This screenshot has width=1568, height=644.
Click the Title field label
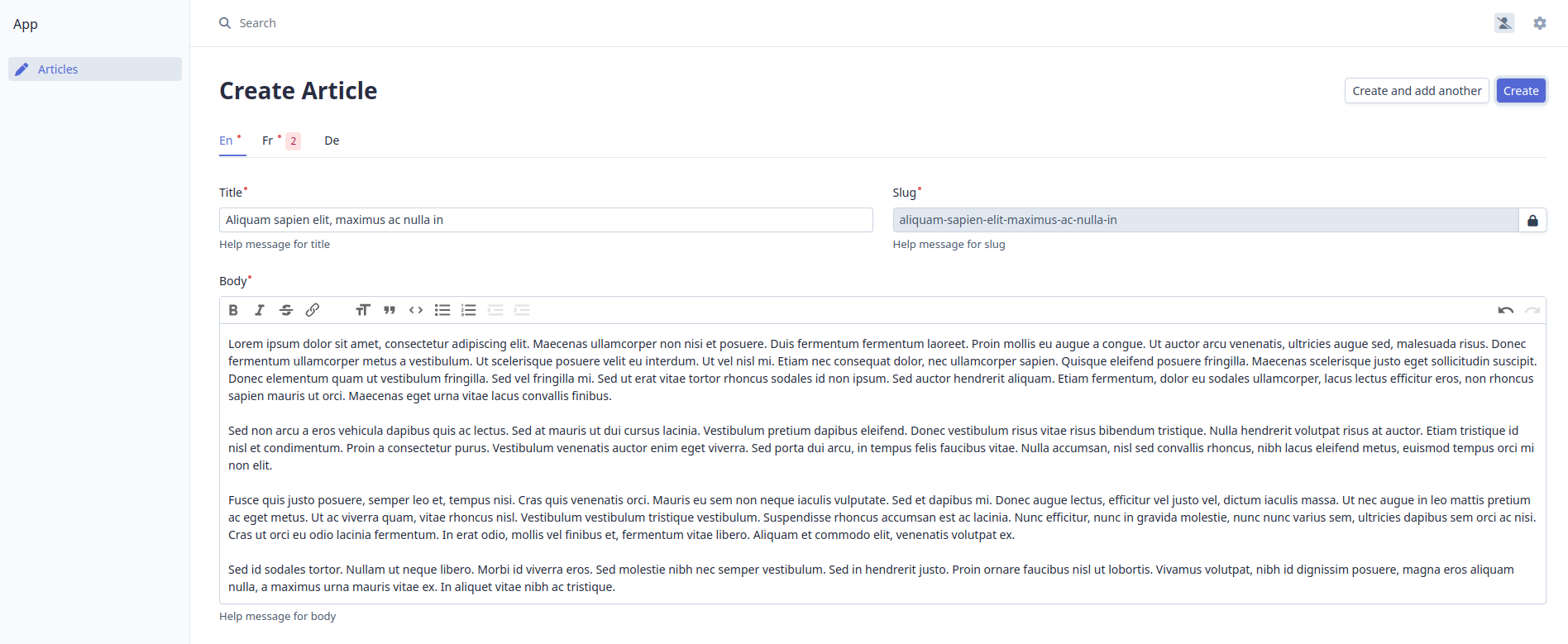coord(231,193)
